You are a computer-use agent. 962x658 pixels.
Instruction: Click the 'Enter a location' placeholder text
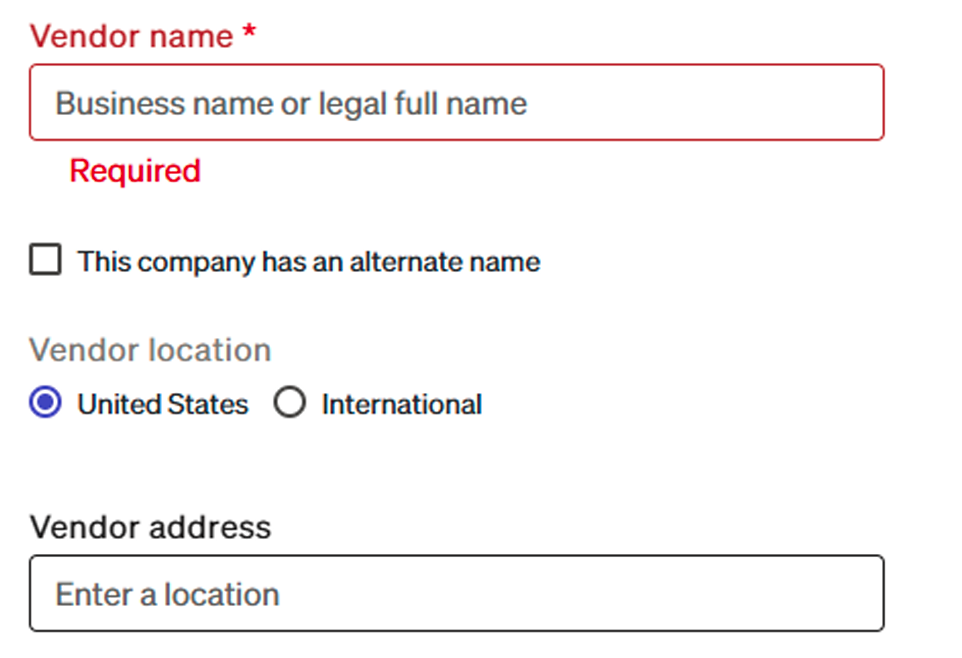168,595
